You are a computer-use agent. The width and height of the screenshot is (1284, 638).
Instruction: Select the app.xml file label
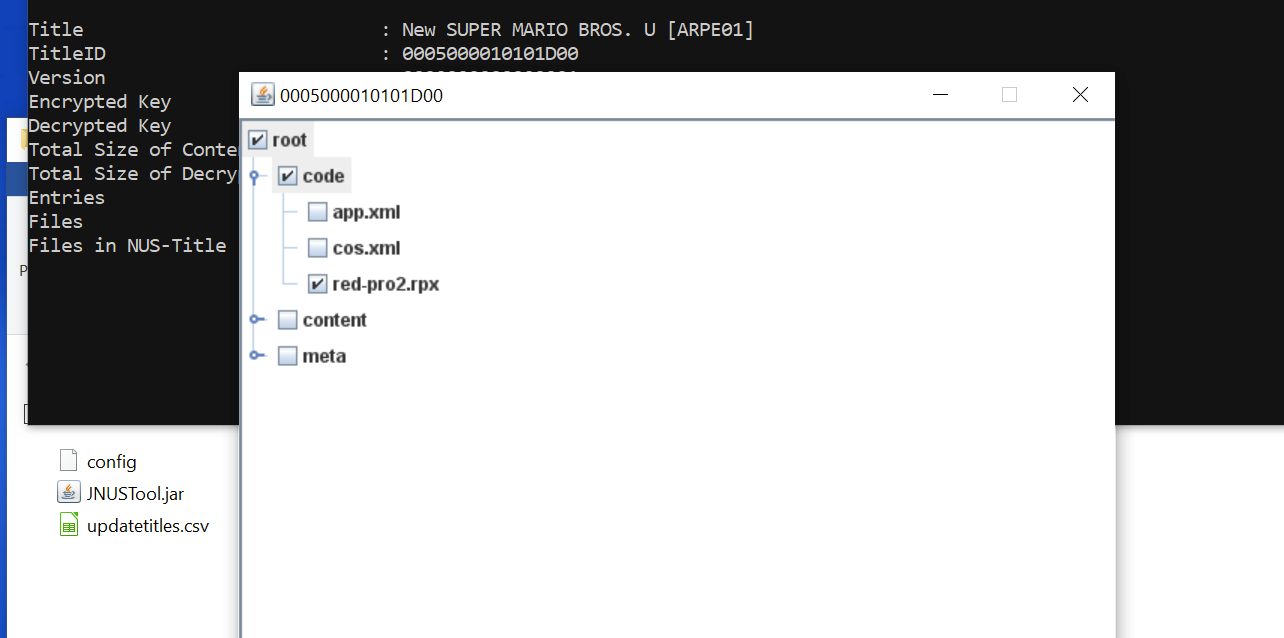(366, 212)
